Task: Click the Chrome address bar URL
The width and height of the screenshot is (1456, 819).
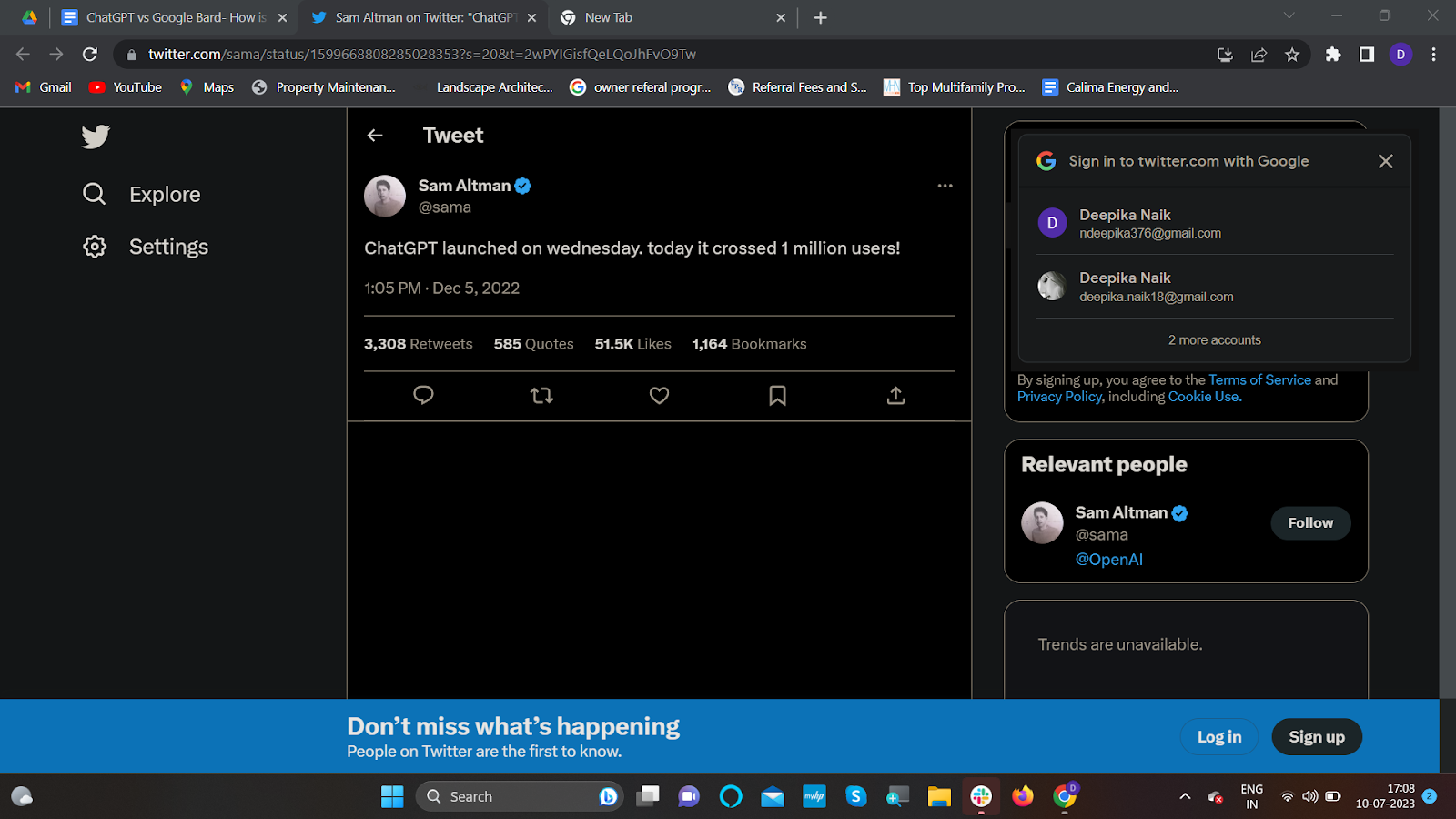Action: coord(422,55)
